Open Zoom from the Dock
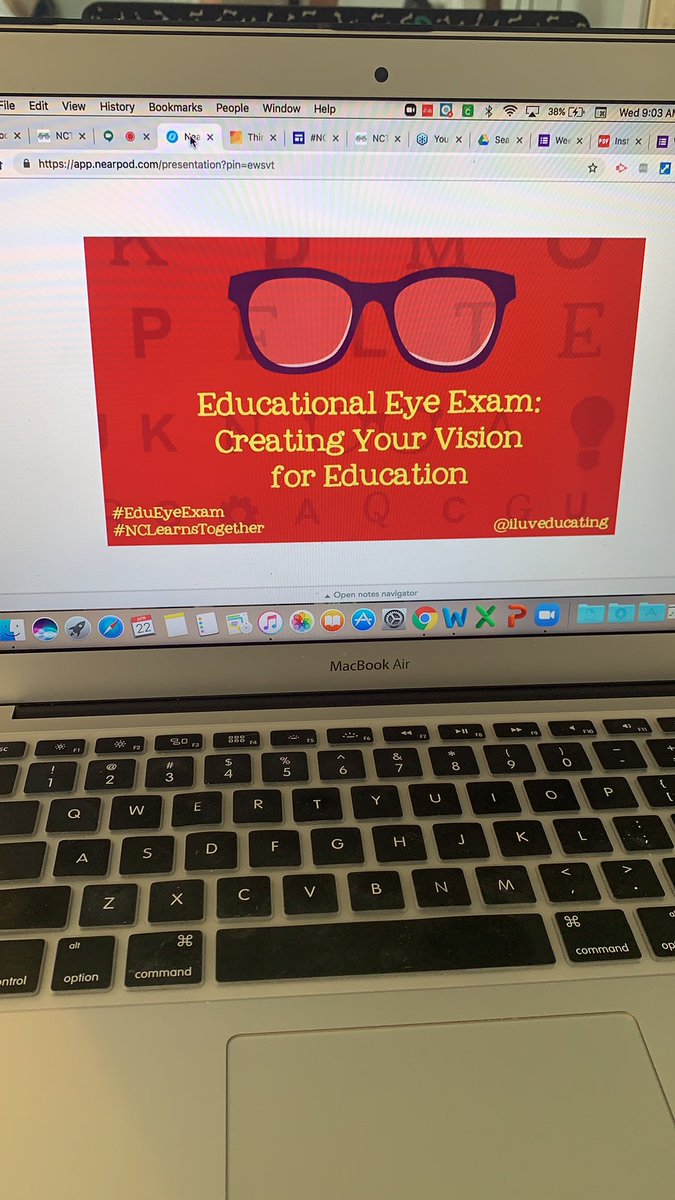The image size is (675, 1200). (x=546, y=615)
